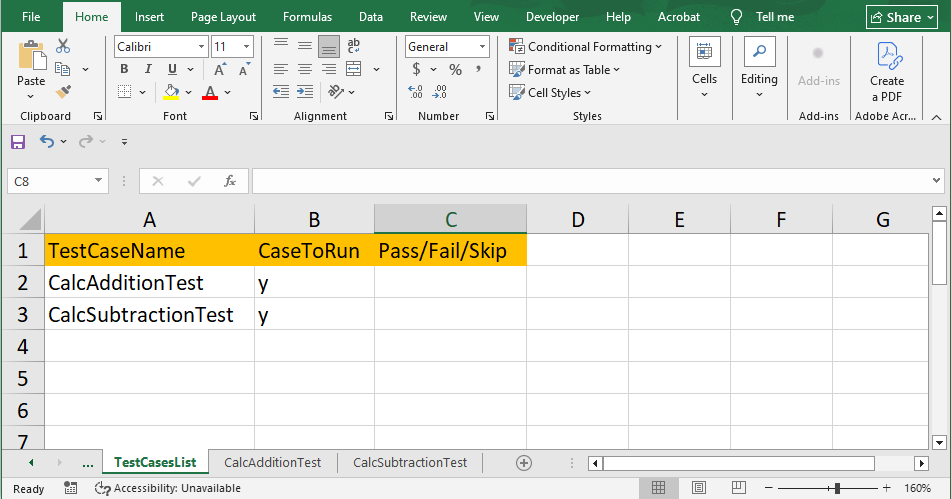This screenshot has height=499, width=951.
Task: Click the Cut scissors icon
Action: point(63,46)
